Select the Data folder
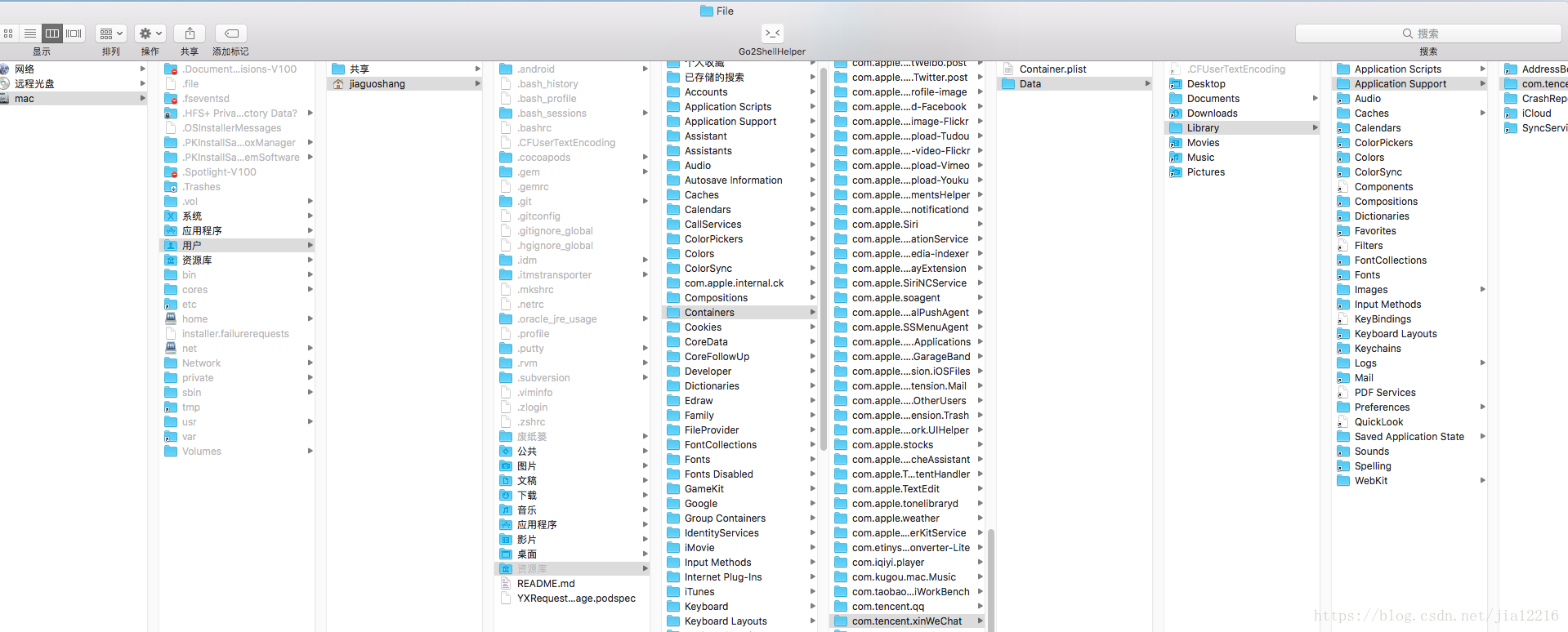This screenshot has width=1568, height=632. click(1074, 84)
